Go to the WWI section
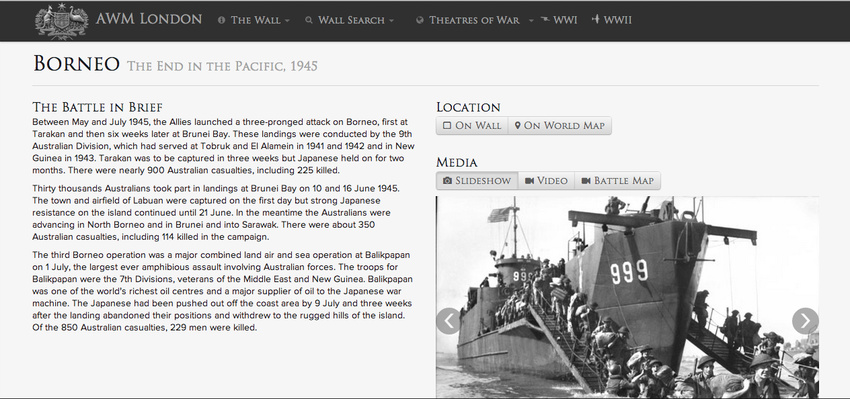This screenshot has height=399, width=850. [x=565, y=20]
